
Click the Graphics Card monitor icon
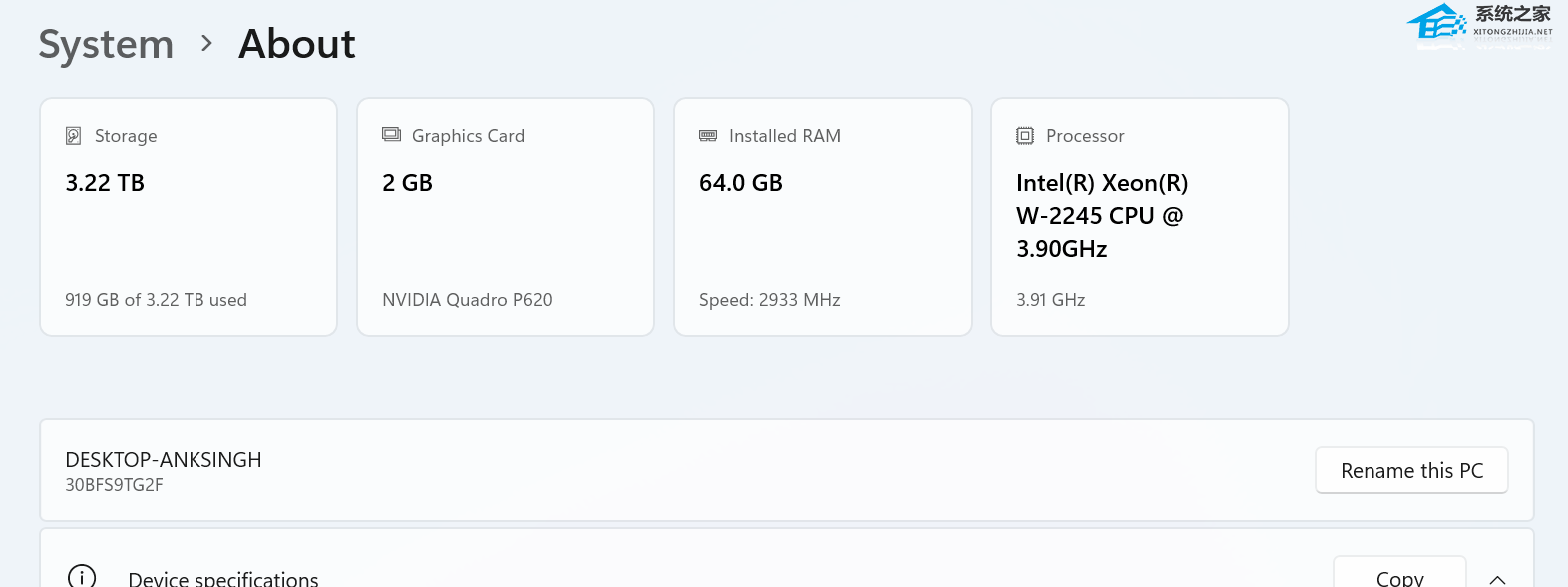point(391,135)
